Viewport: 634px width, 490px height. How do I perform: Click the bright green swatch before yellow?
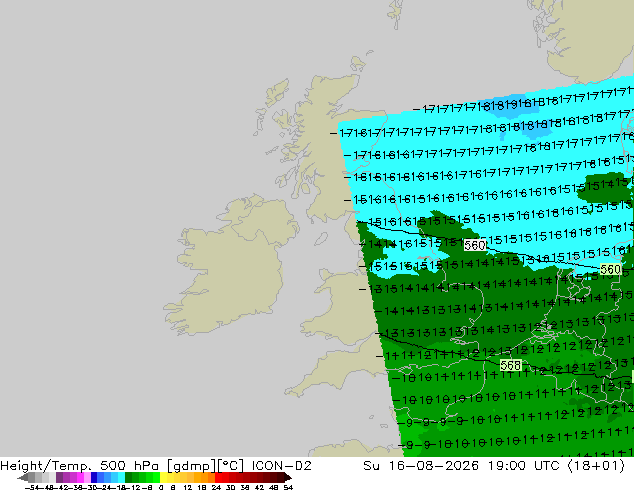coord(156,477)
